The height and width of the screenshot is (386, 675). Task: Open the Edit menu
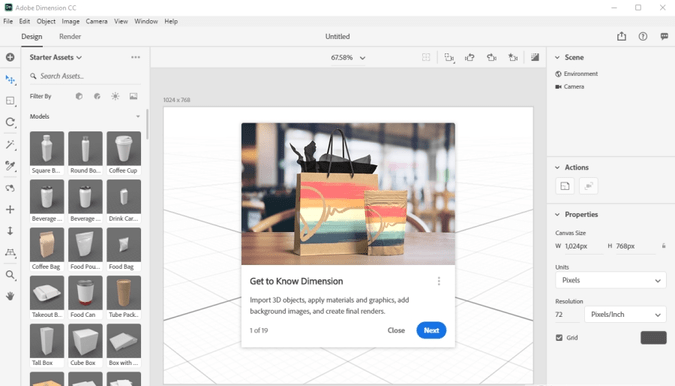pyautogui.click(x=25, y=21)
